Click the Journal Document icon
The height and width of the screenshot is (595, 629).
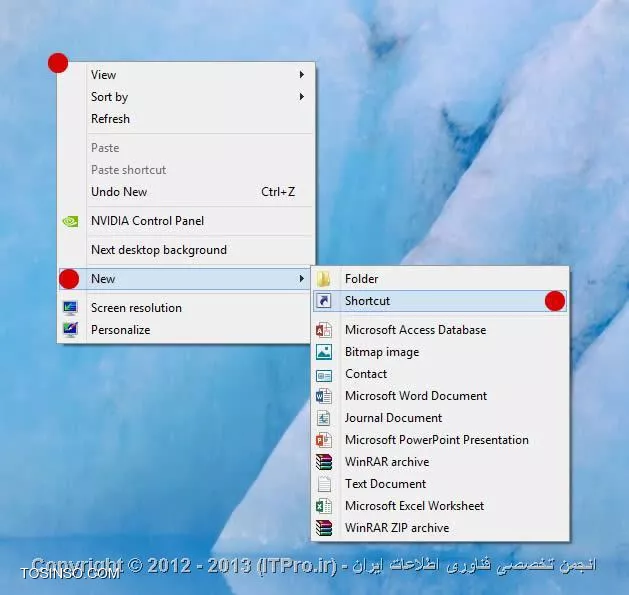324,418
